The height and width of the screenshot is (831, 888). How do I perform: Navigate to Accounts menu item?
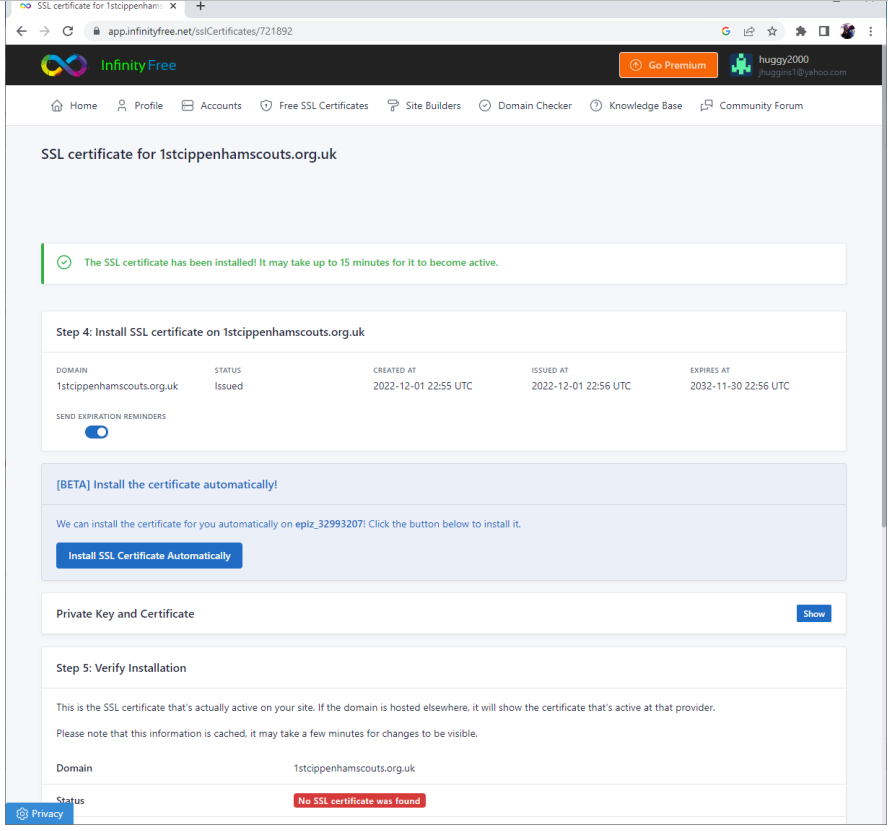point(211,106)
